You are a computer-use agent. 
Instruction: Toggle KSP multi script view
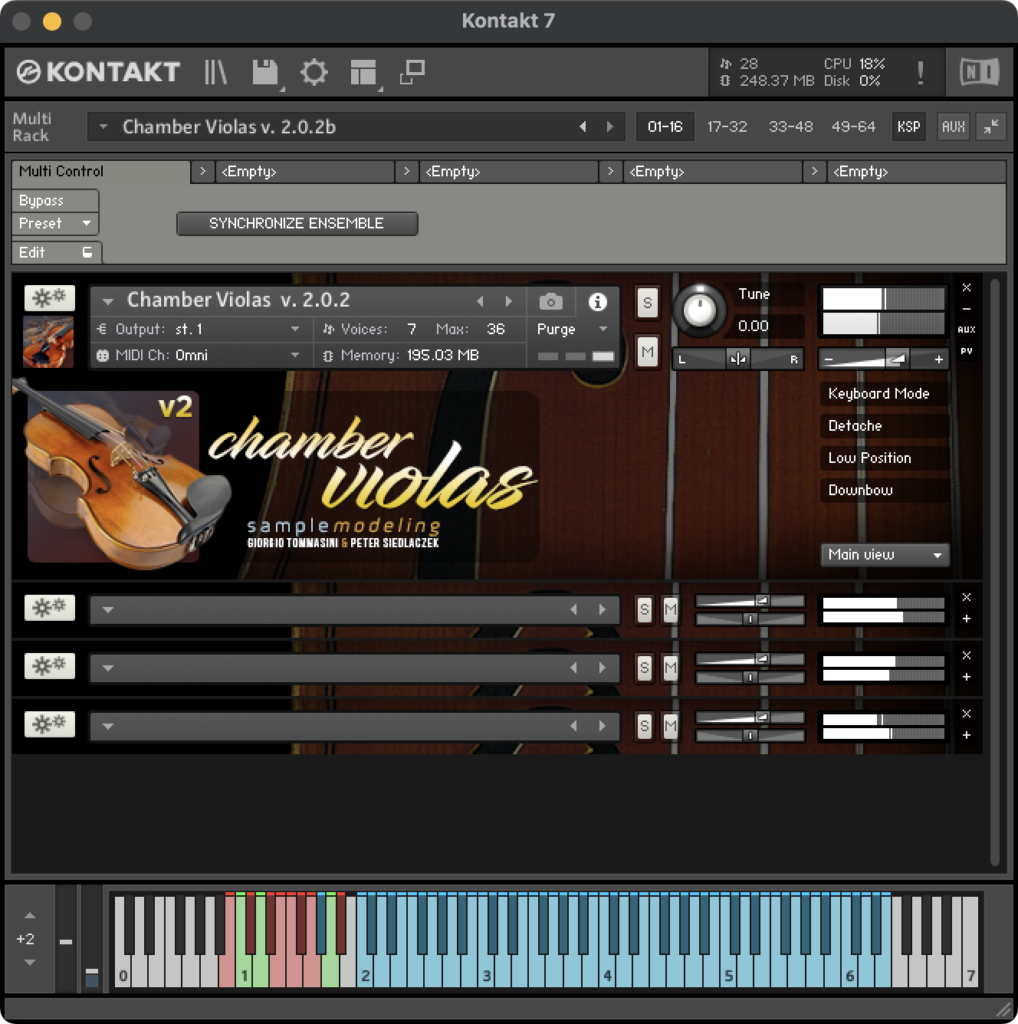[x=908, y=127]
